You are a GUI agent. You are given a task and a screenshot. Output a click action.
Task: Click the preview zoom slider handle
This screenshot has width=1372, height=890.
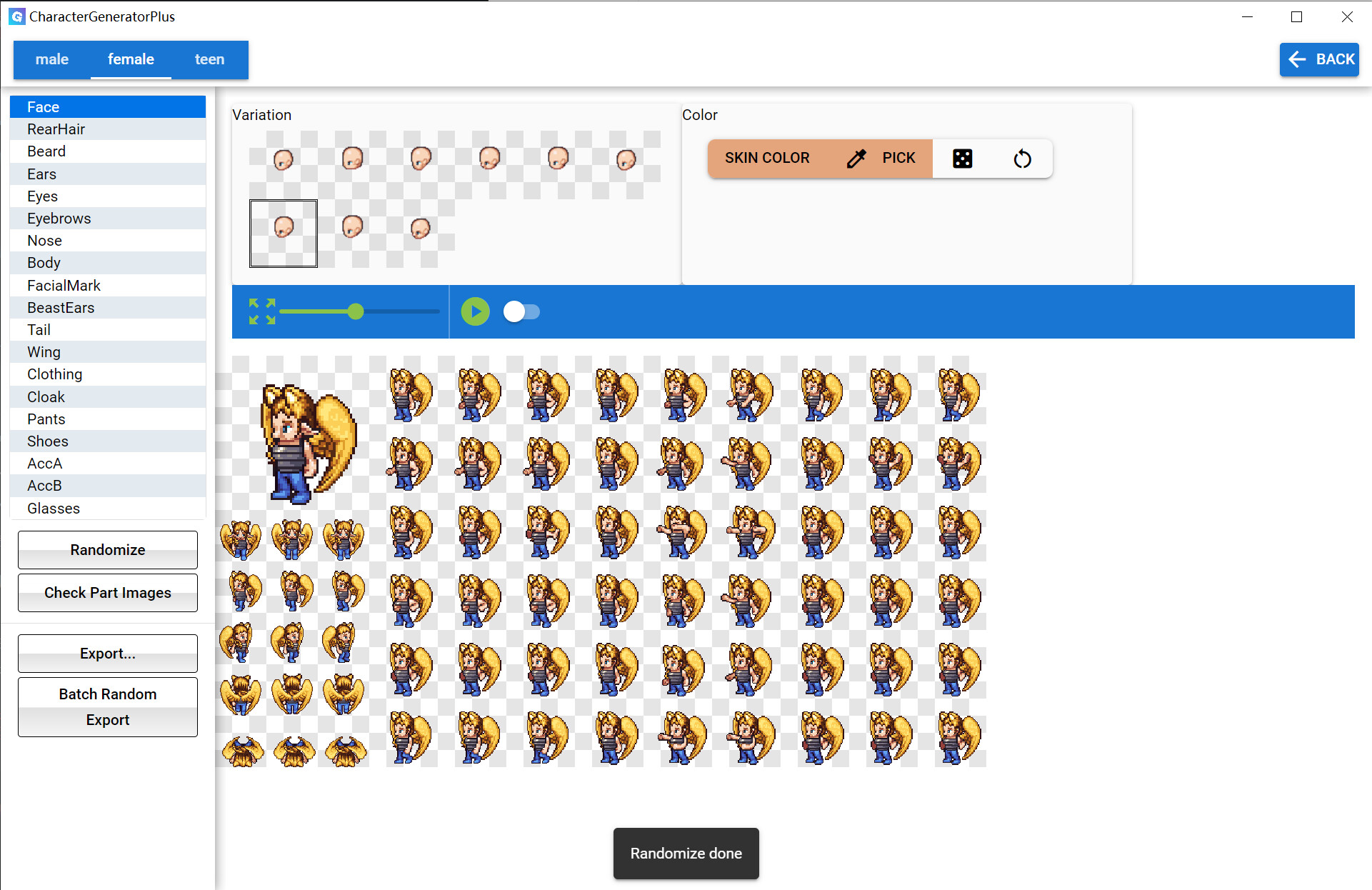355,311
